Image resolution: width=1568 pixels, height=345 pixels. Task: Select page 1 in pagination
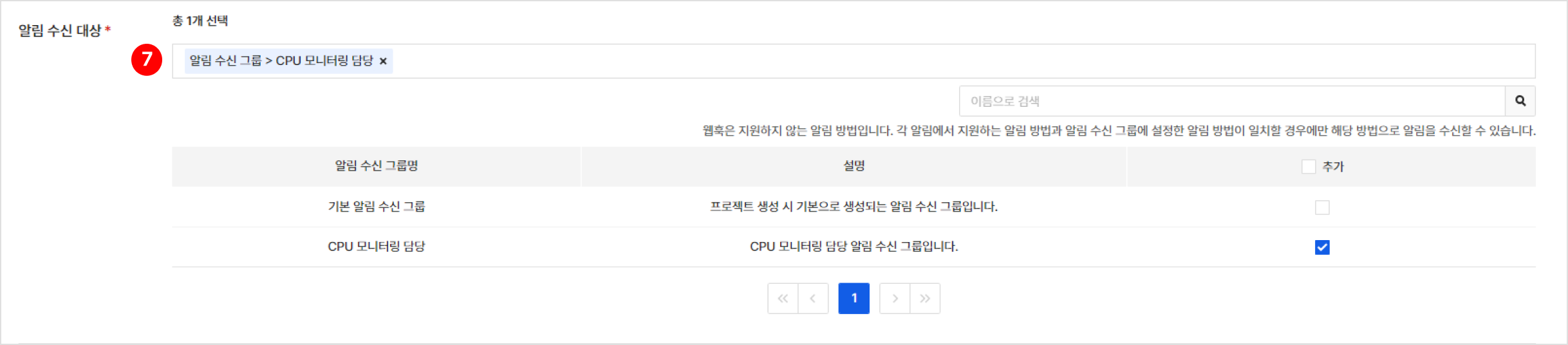[x=854, y=299]
